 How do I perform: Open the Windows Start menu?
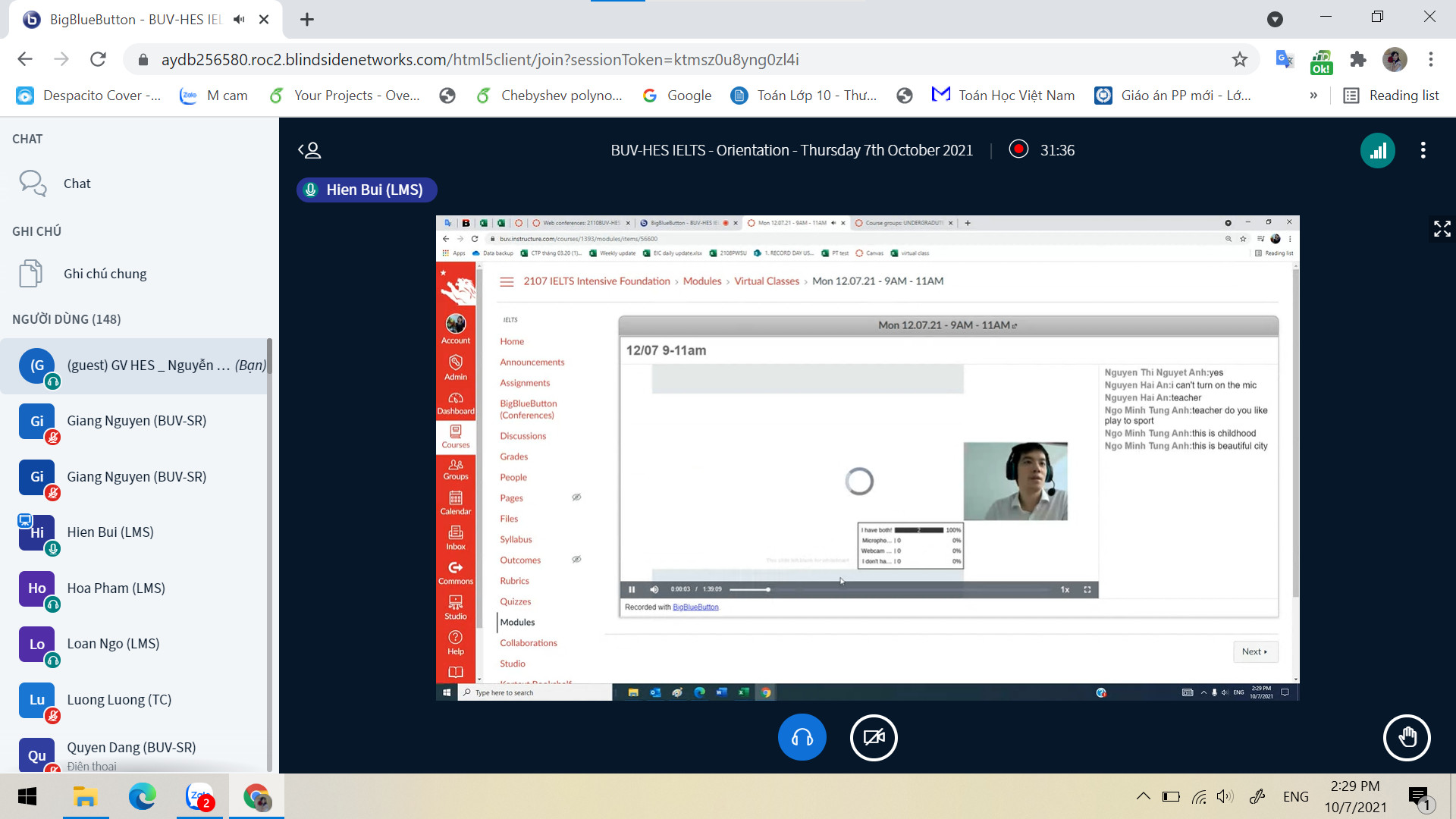(27, 797)
